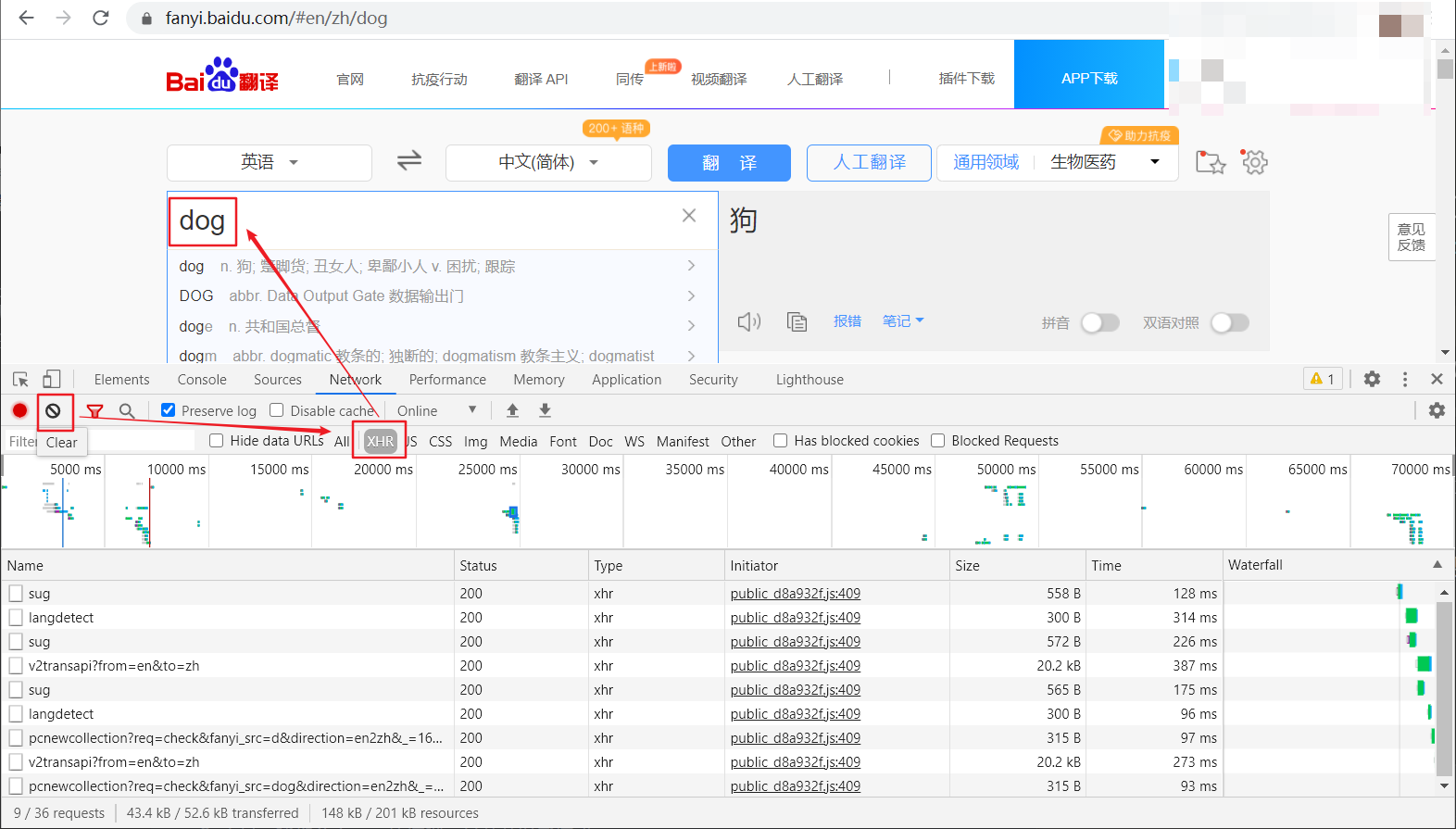Click the 报错 link
The image size is (1456, 829).
click(x=847, y=320)
